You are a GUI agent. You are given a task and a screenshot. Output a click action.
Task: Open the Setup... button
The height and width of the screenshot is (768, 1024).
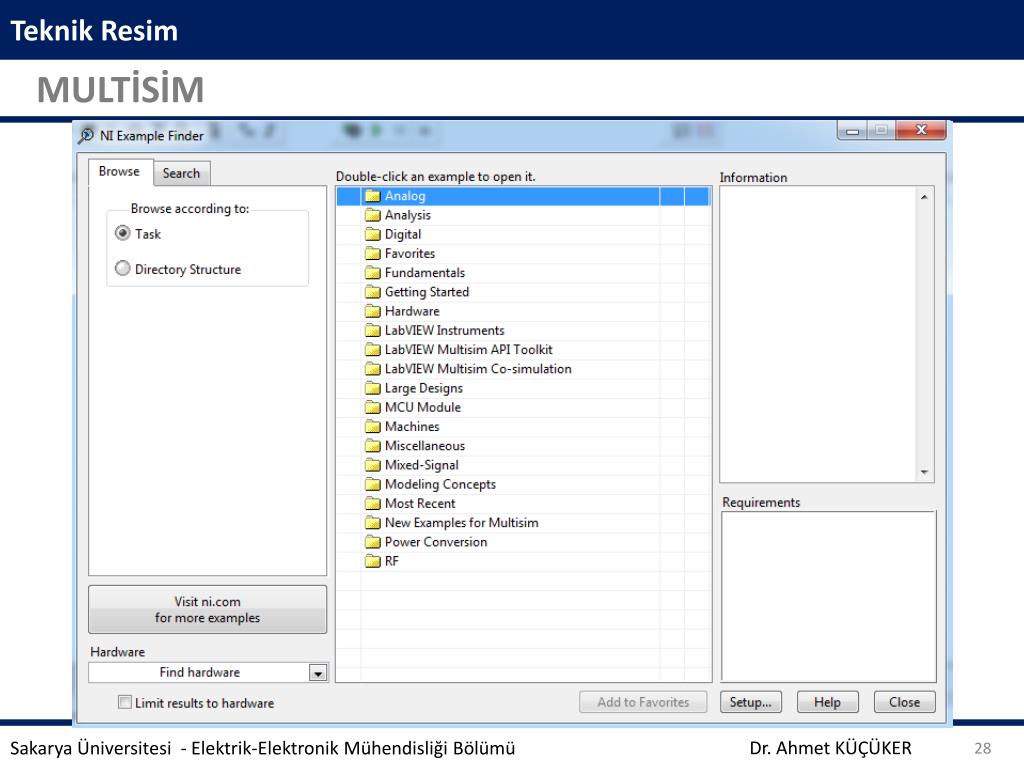[751, 702]
